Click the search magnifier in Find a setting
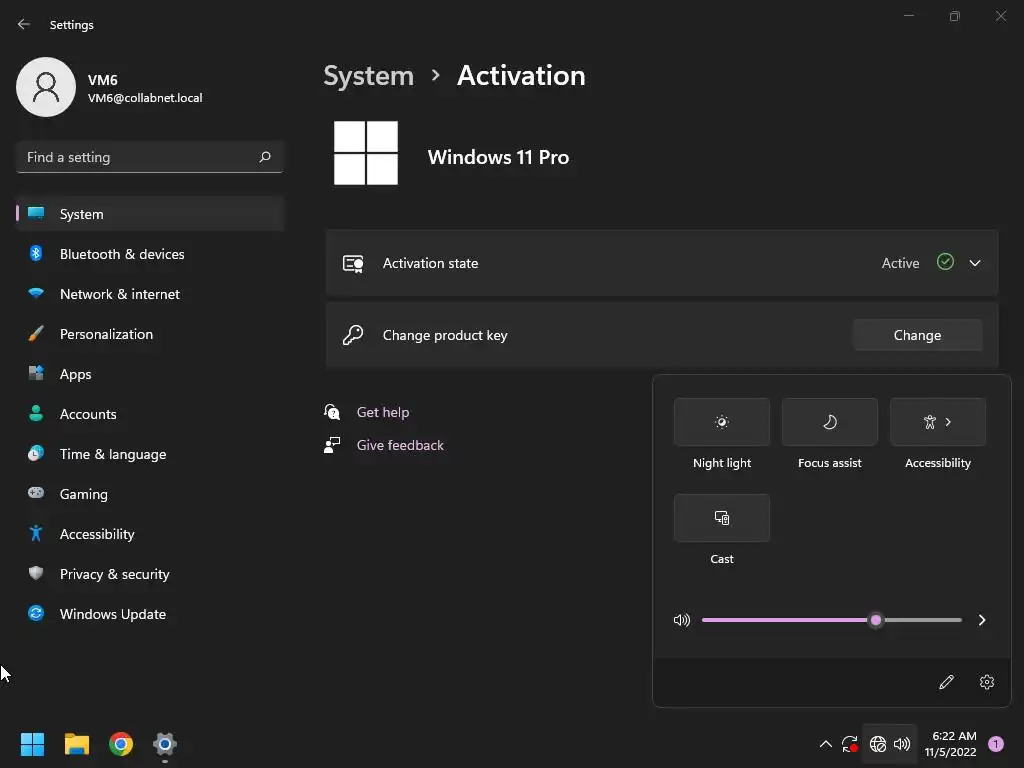The image size is (1024, 768). 265,157
